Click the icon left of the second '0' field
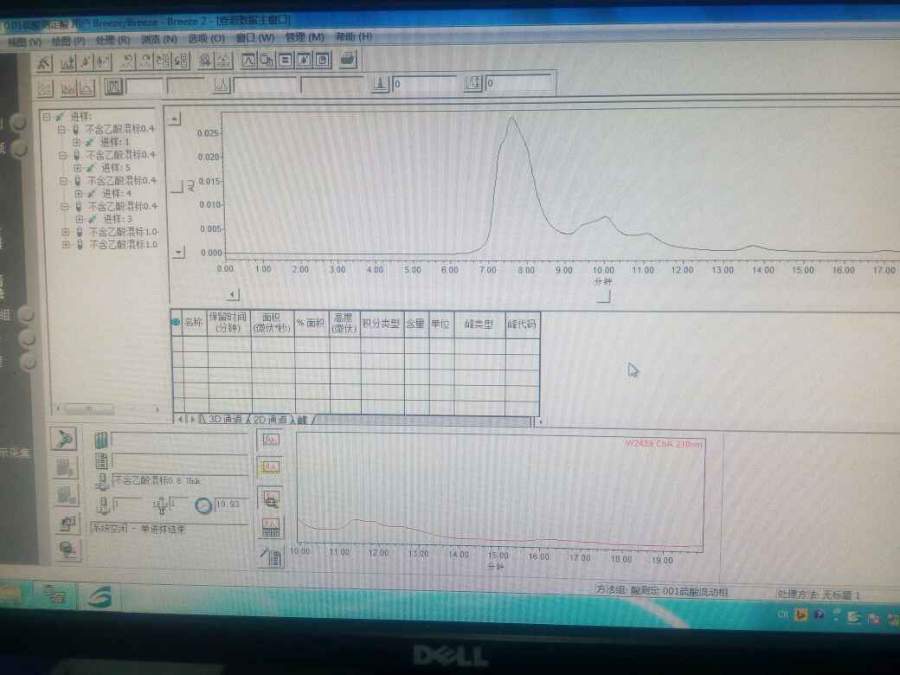The image size is (900, 675). point(473,83)
